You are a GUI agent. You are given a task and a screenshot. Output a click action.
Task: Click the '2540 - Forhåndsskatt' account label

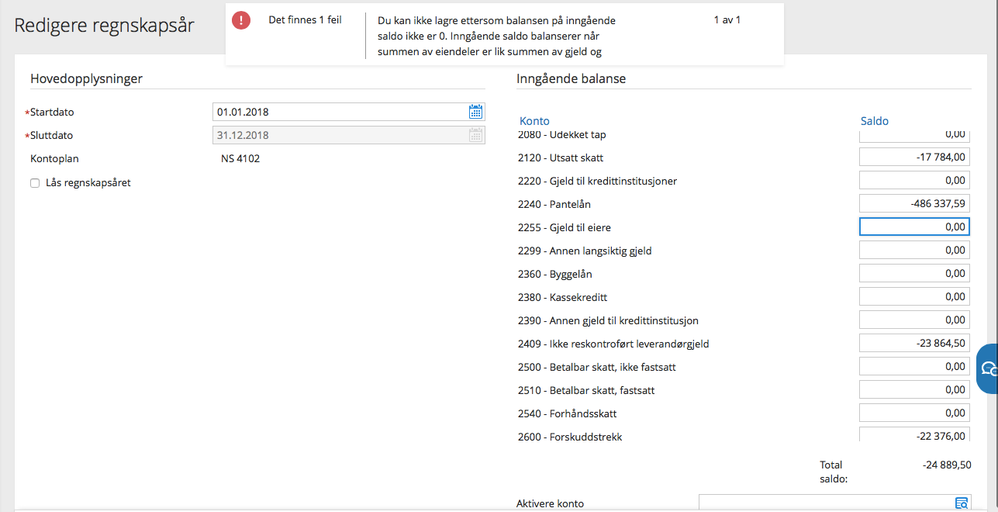point(567,414)
